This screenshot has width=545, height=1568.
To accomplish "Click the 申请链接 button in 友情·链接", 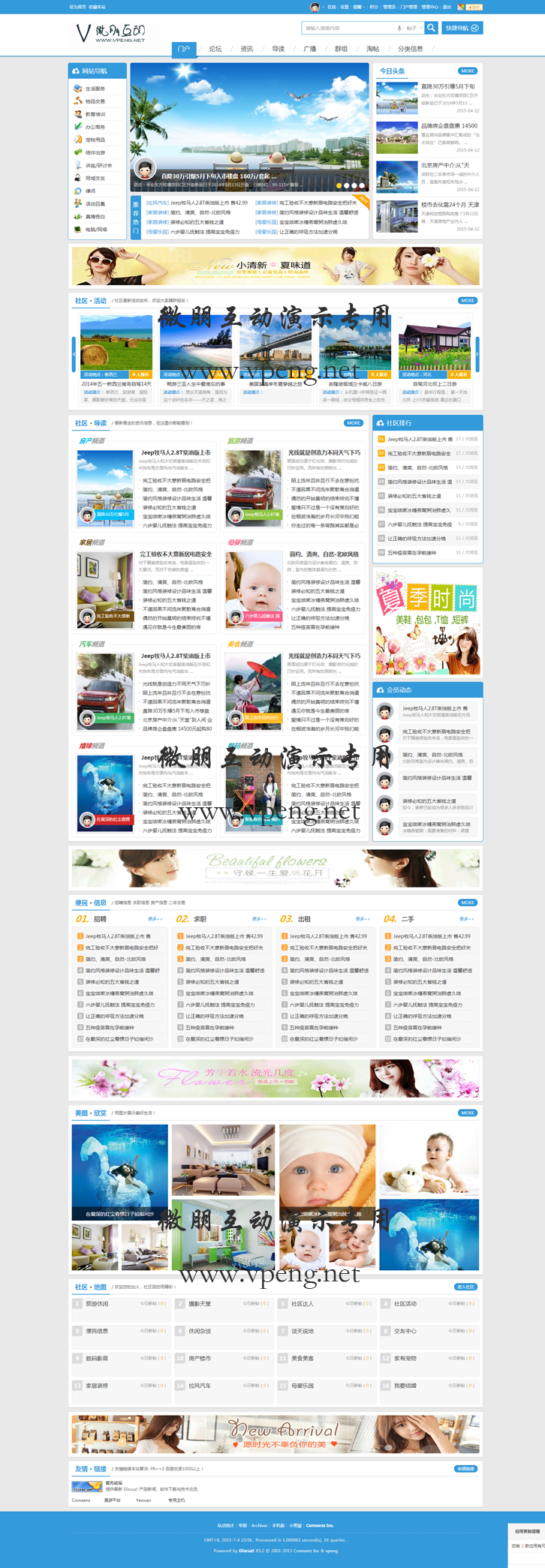I will pyautogui.click(x=465, y=1468).
